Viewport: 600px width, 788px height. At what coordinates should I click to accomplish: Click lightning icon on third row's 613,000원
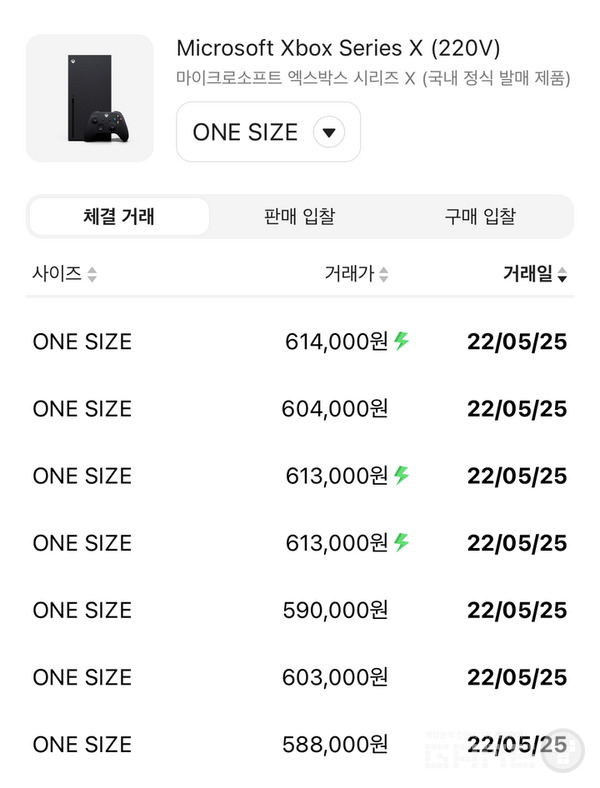pos(401,475)
